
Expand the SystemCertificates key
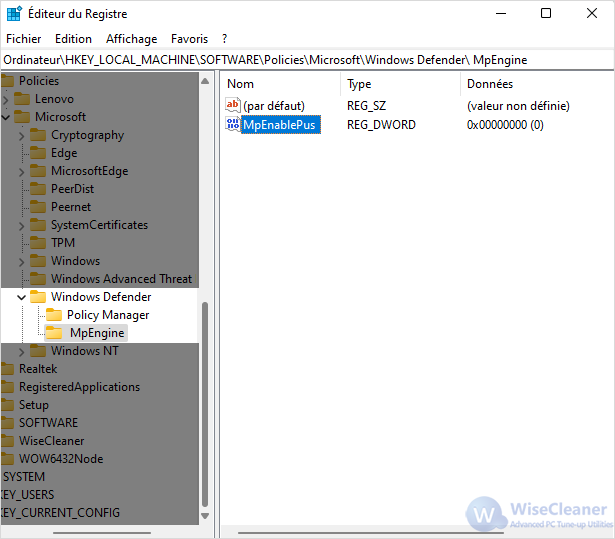[x=22, y=226]
